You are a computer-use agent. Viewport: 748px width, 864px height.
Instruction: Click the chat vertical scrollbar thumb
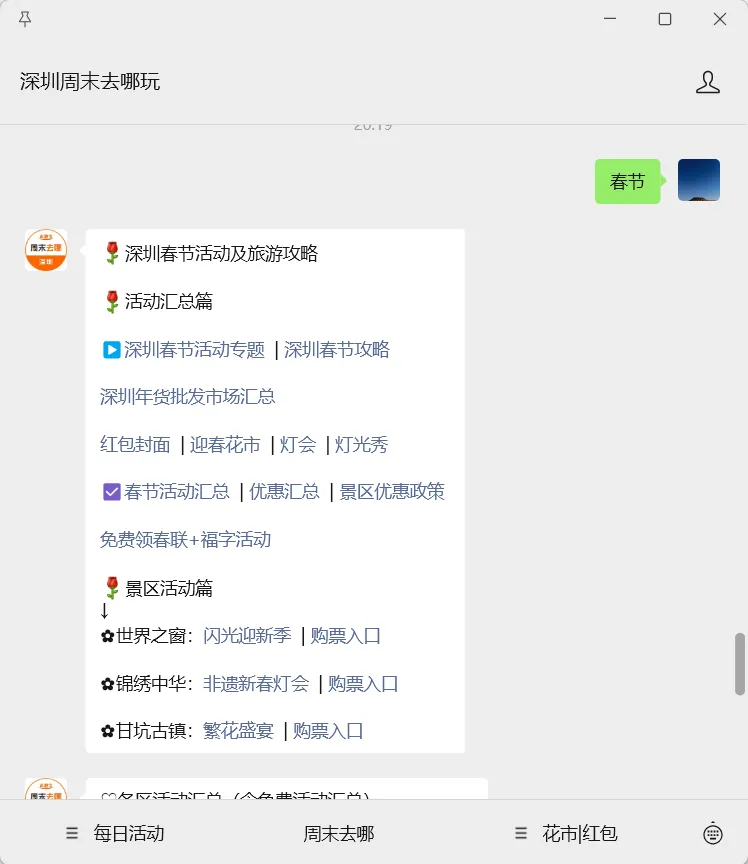[740, 664]
